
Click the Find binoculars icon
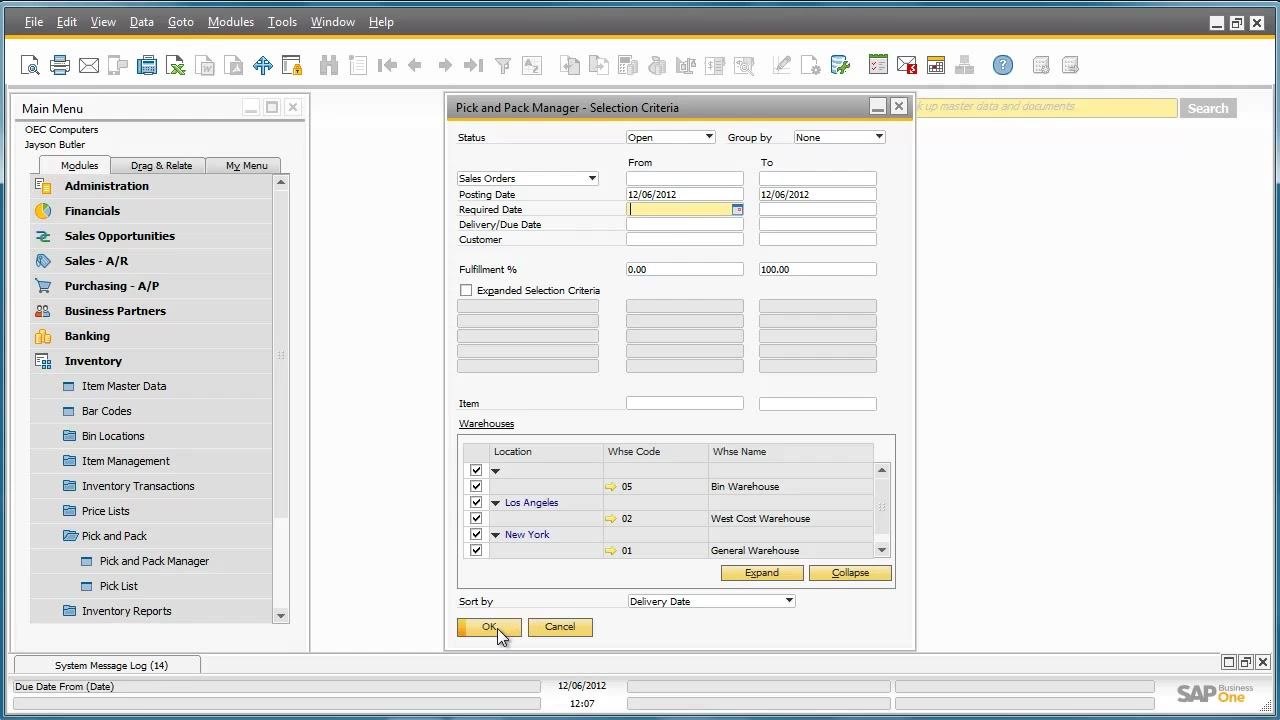pyautogui.click(x=329, y=66)
